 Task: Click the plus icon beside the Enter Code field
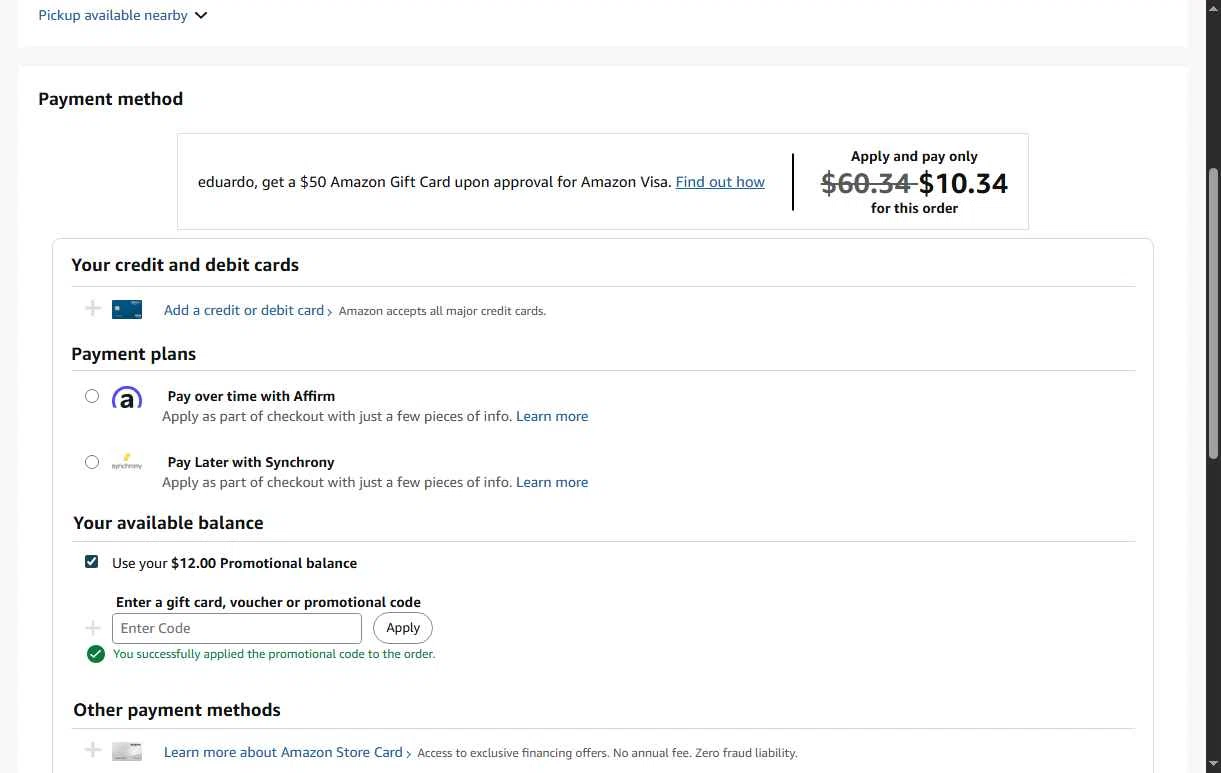point(93,628)
